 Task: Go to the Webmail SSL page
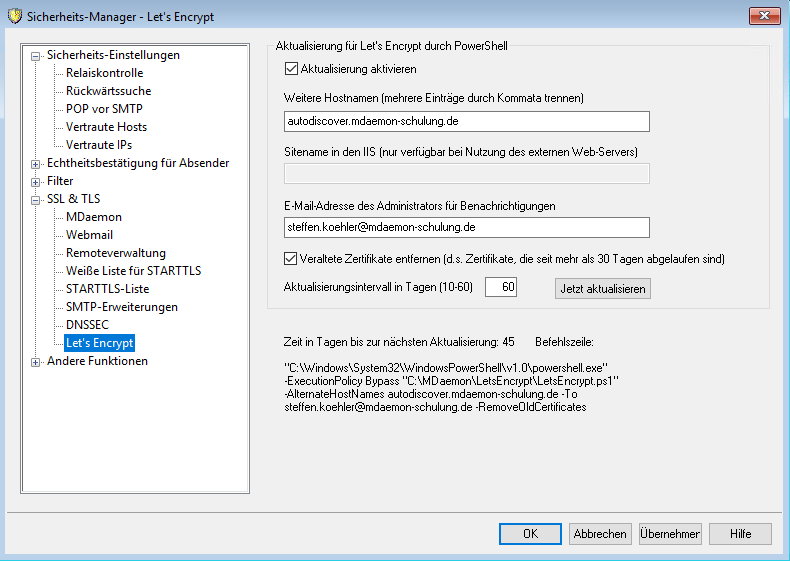point(90,235)
